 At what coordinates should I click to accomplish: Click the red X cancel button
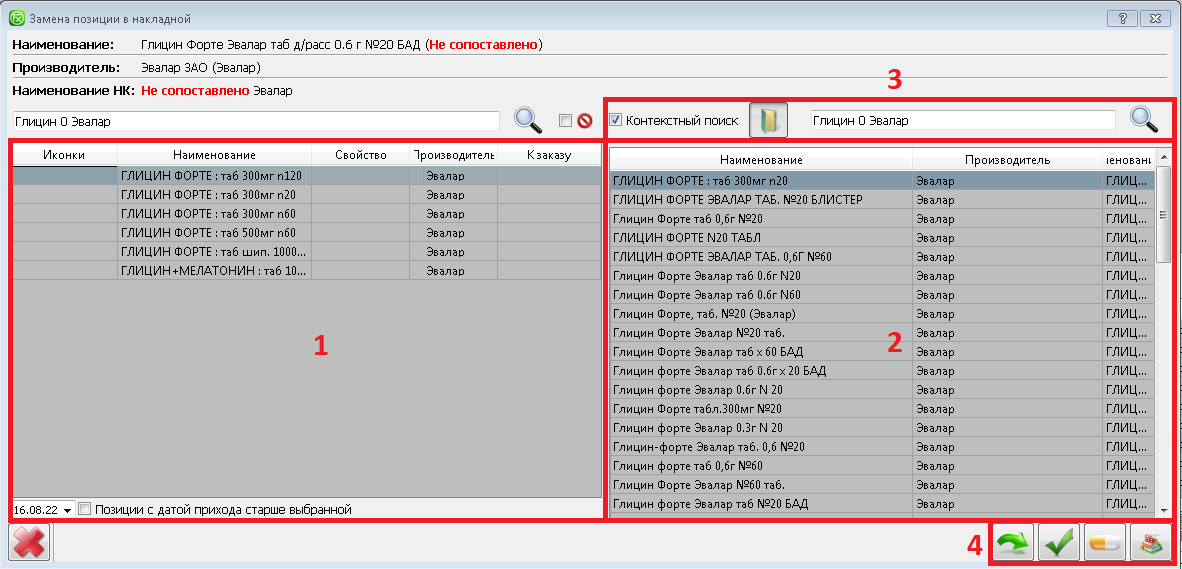pos(29,542)
